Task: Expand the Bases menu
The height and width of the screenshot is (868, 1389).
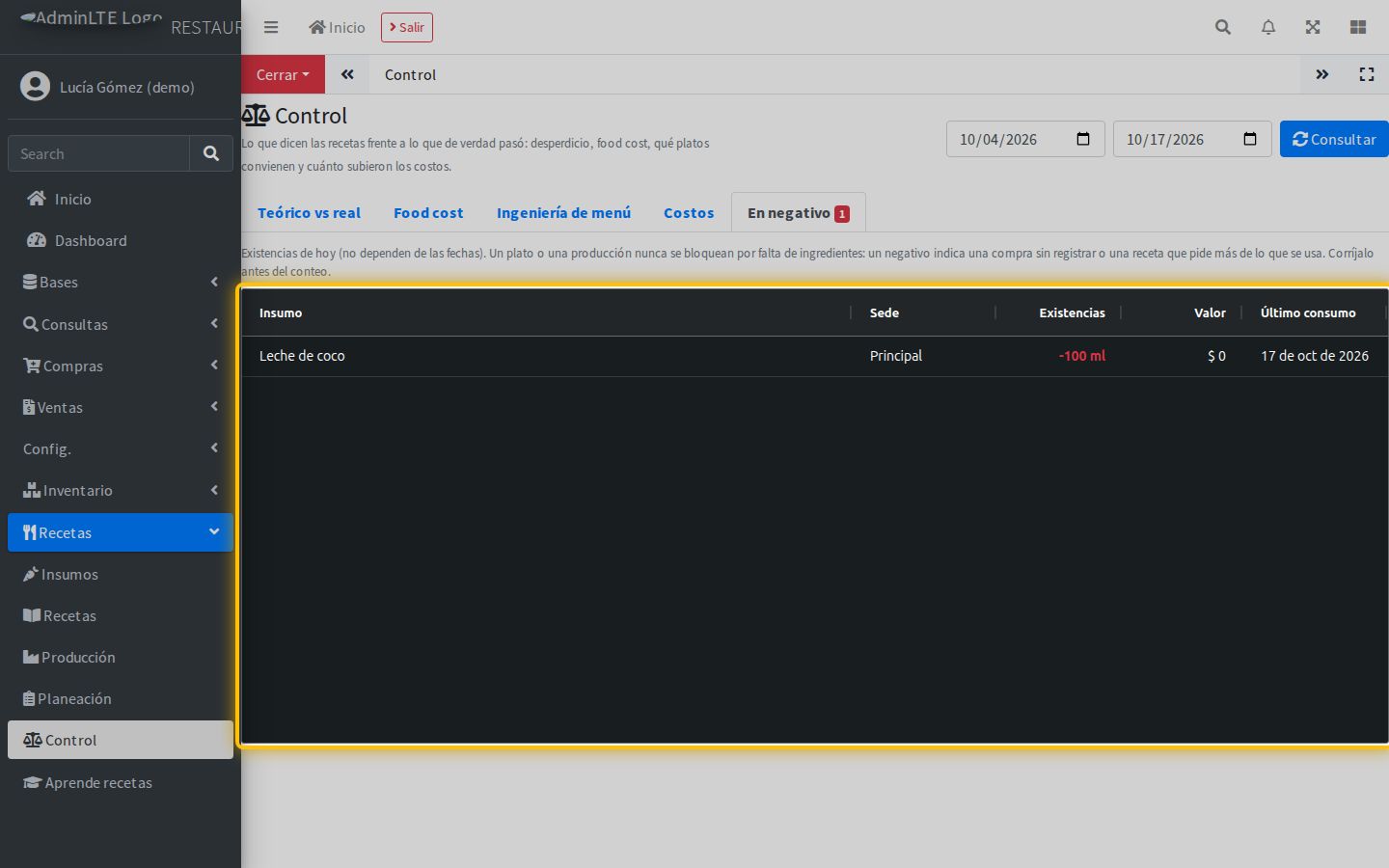Action: coord(121,282)
